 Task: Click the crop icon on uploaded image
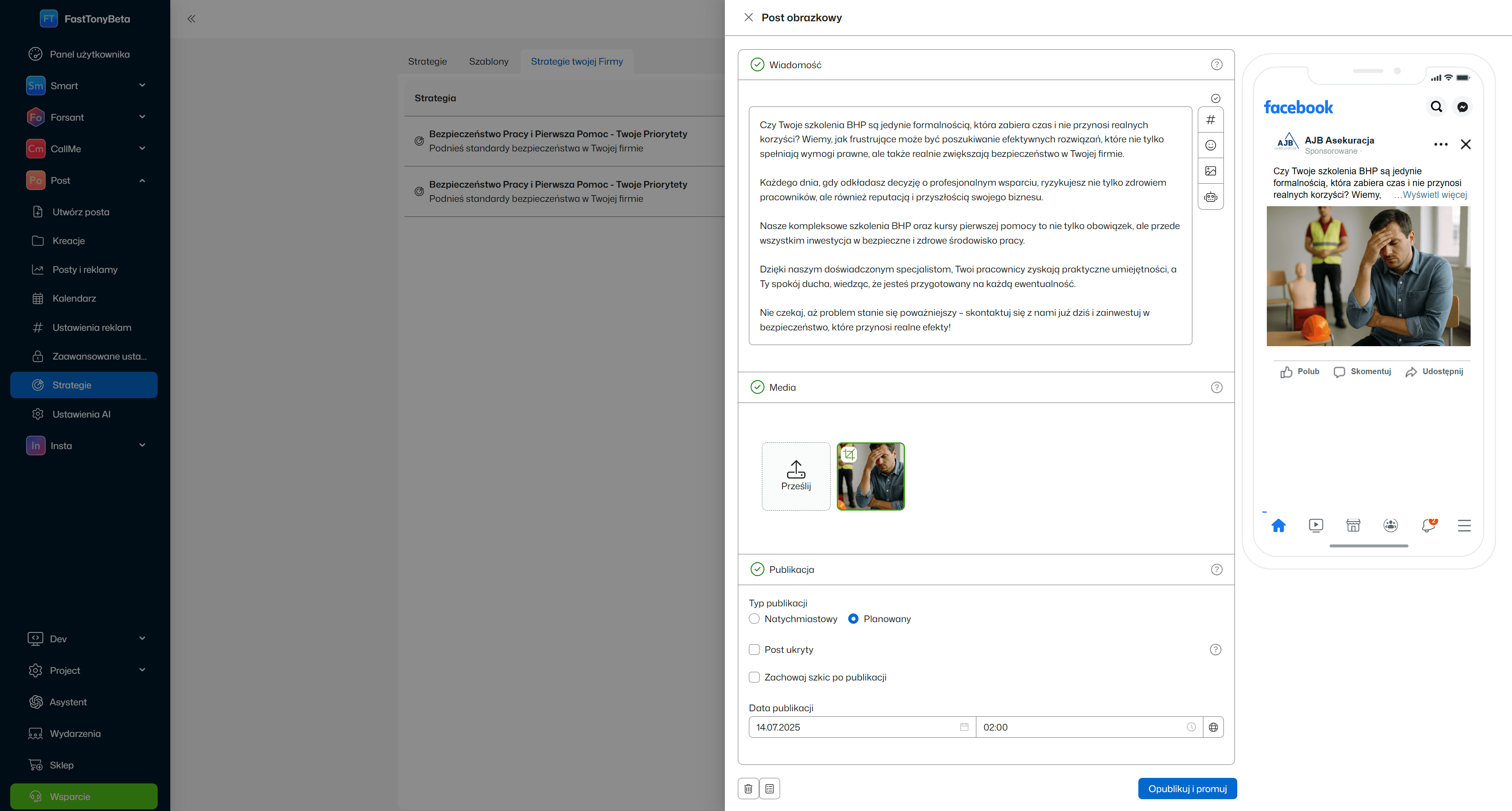(849, 455)
